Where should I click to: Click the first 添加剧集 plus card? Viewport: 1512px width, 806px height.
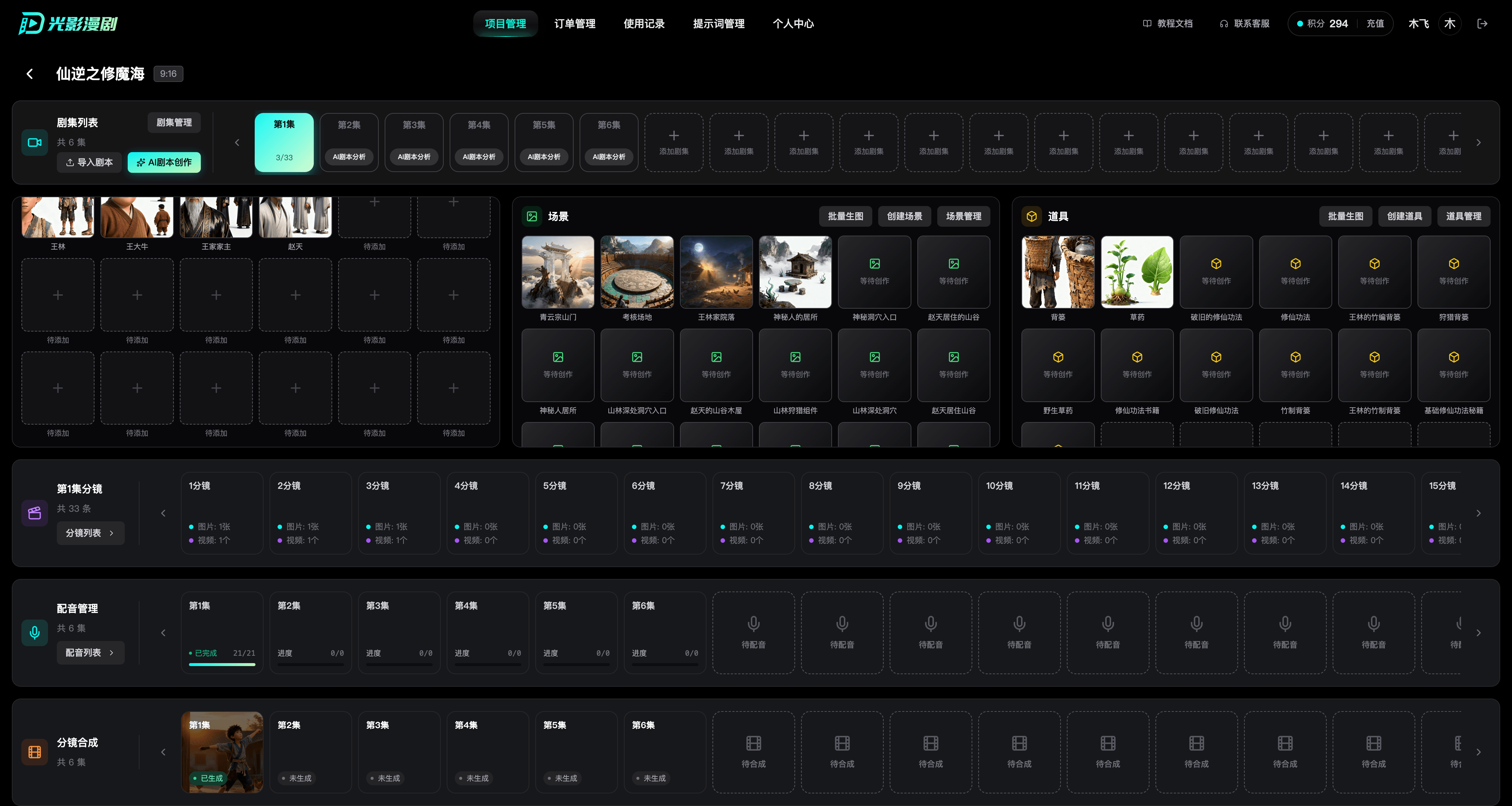coord(674,143)
